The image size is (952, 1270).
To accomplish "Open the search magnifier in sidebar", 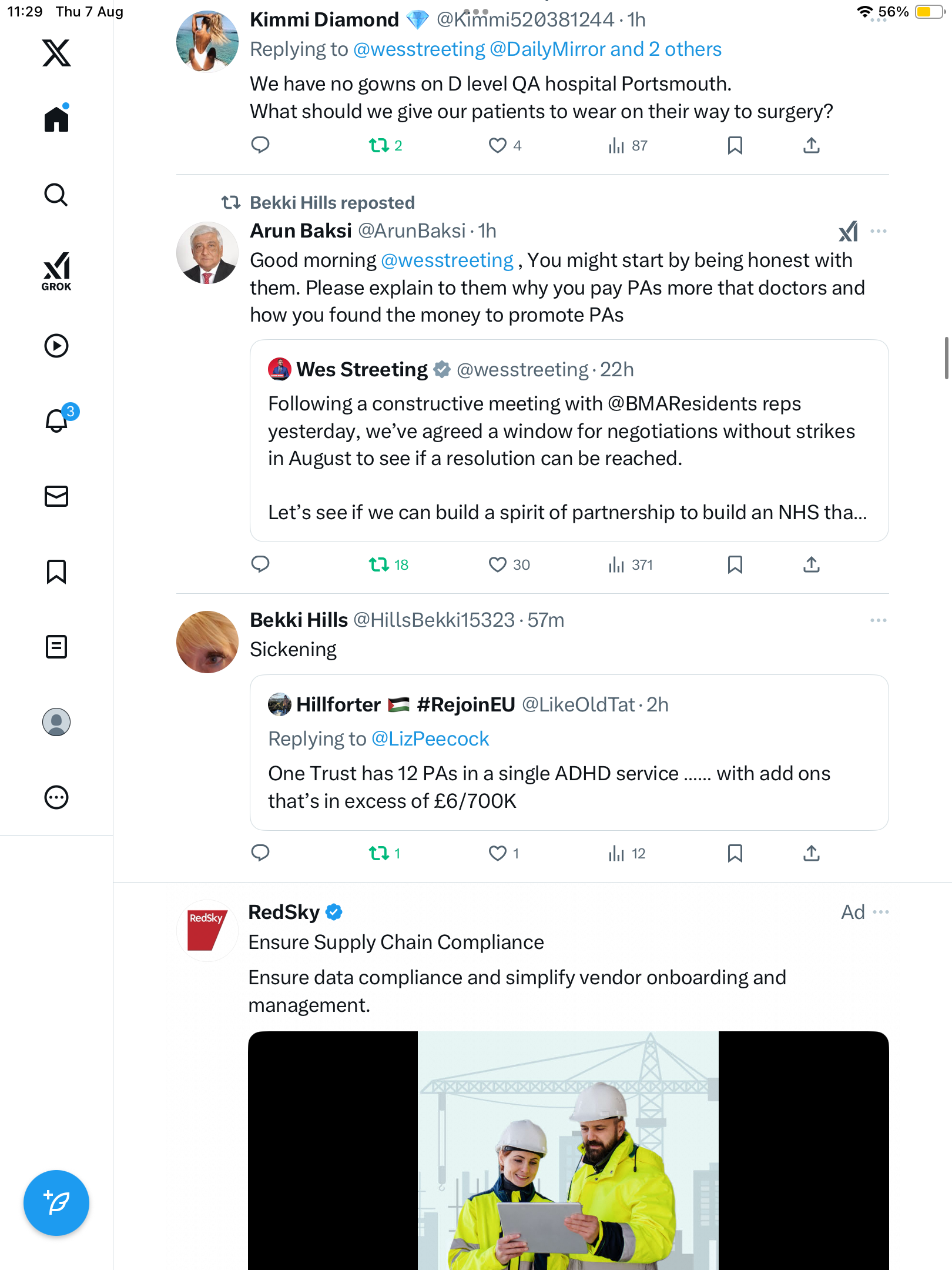I will pyautogui.click(x=56, y=195).
